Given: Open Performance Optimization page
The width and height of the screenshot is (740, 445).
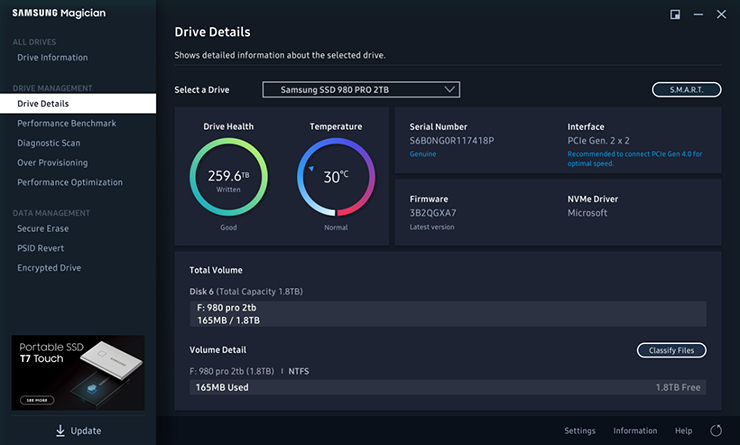Looking at the screenshot, I should 70,182.
